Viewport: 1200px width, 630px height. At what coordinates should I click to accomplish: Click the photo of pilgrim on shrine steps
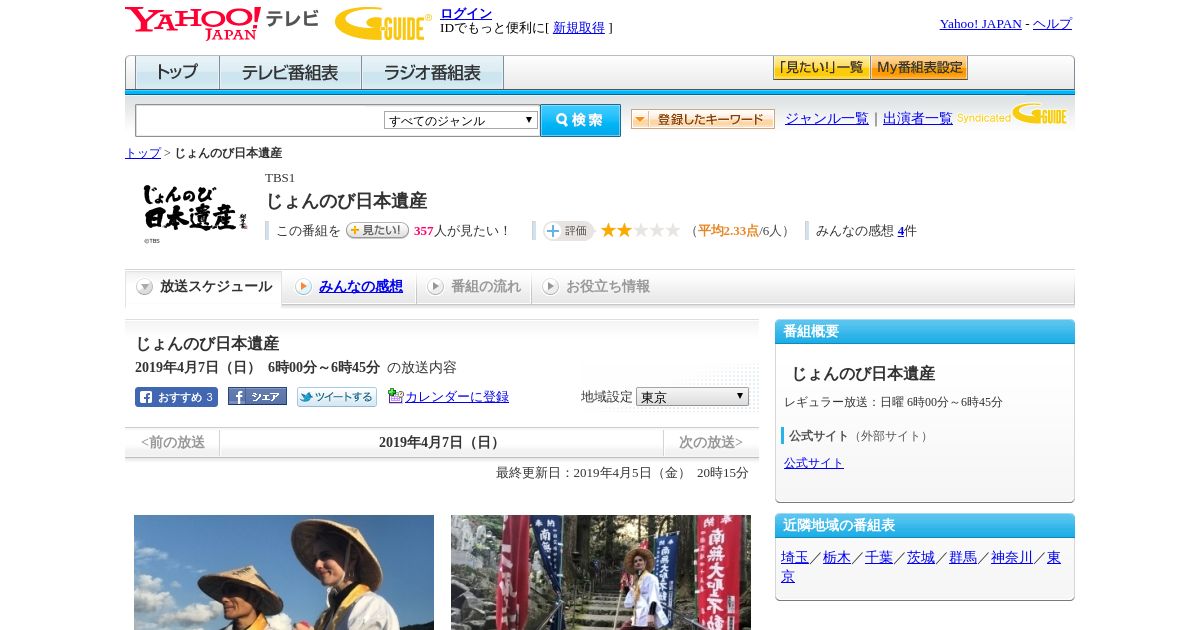(601, 572)
